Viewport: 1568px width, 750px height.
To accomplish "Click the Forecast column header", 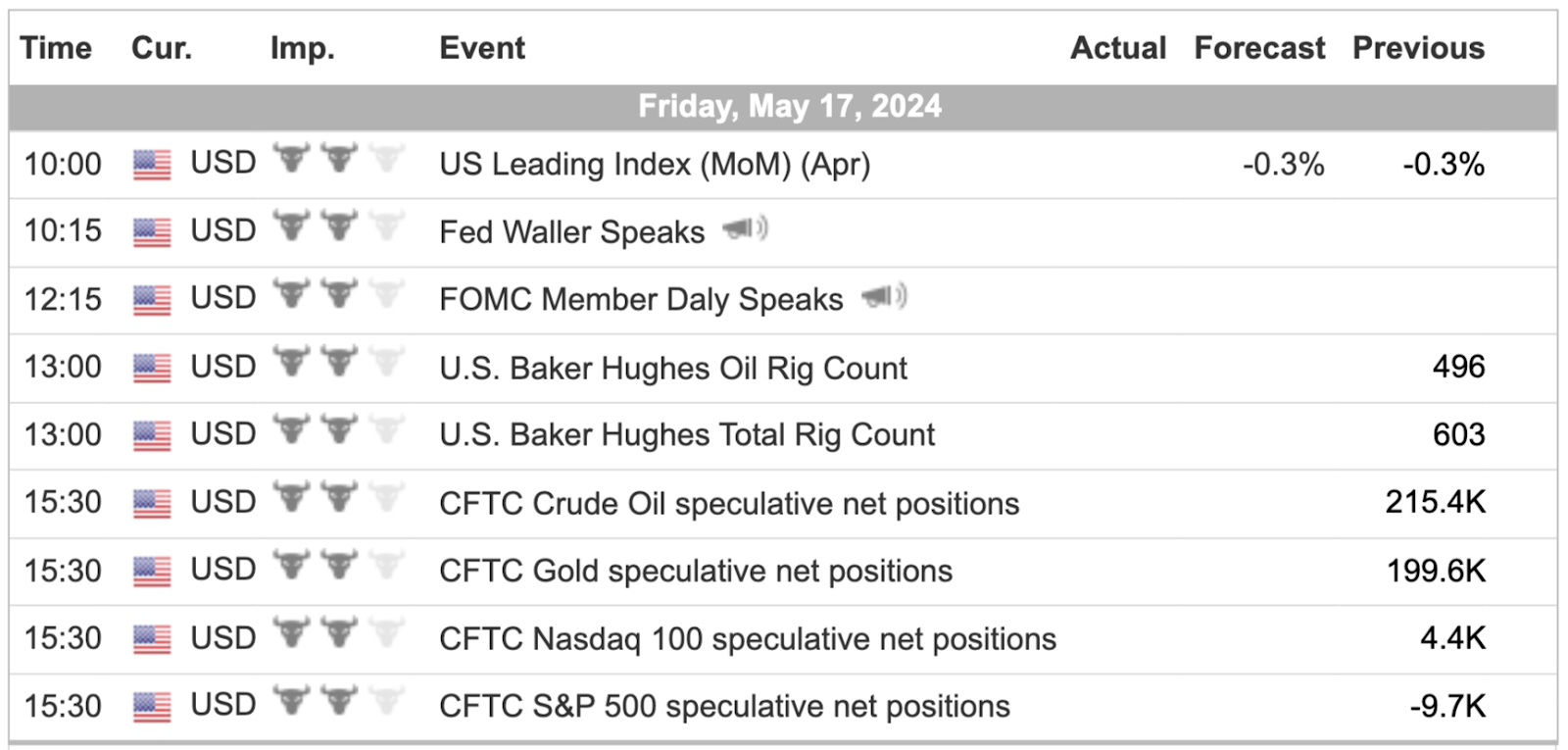I will (x=1259, y=47).
